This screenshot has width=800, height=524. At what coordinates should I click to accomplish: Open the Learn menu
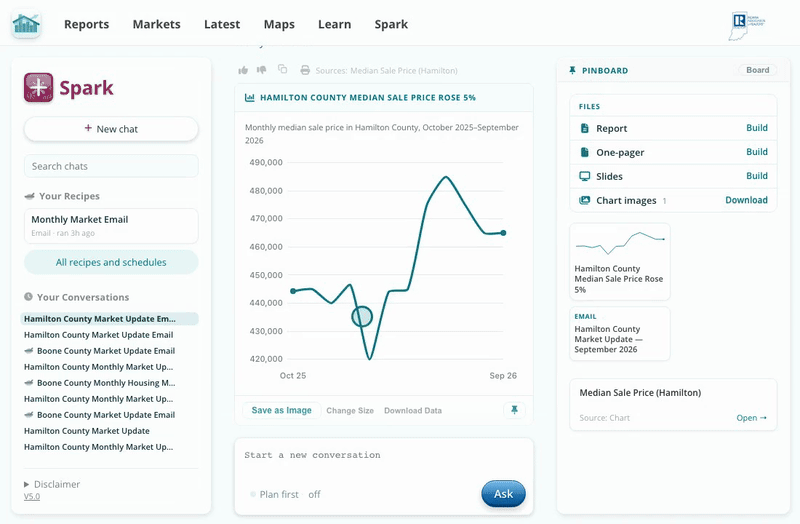(334, 24)
